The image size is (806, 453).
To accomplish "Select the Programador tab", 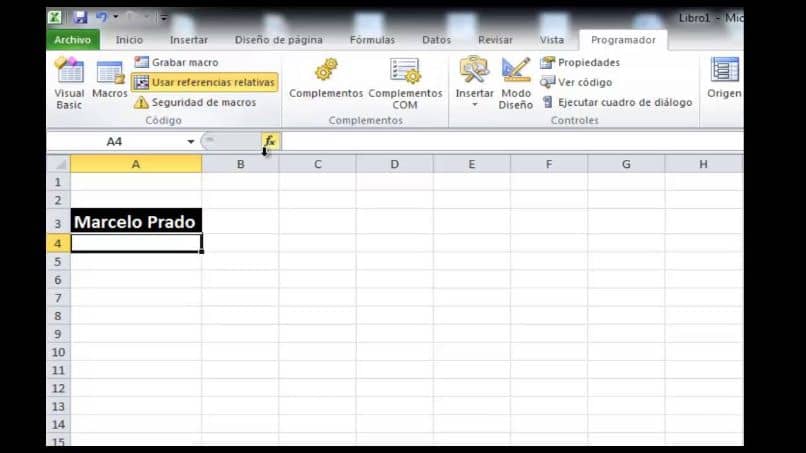I will coord(623,40).
